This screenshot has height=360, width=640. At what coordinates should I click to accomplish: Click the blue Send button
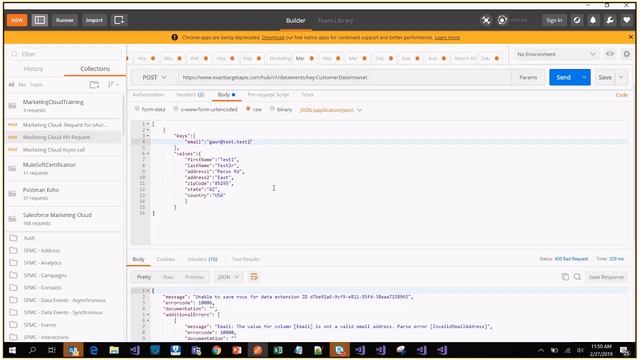pos(564,77)
